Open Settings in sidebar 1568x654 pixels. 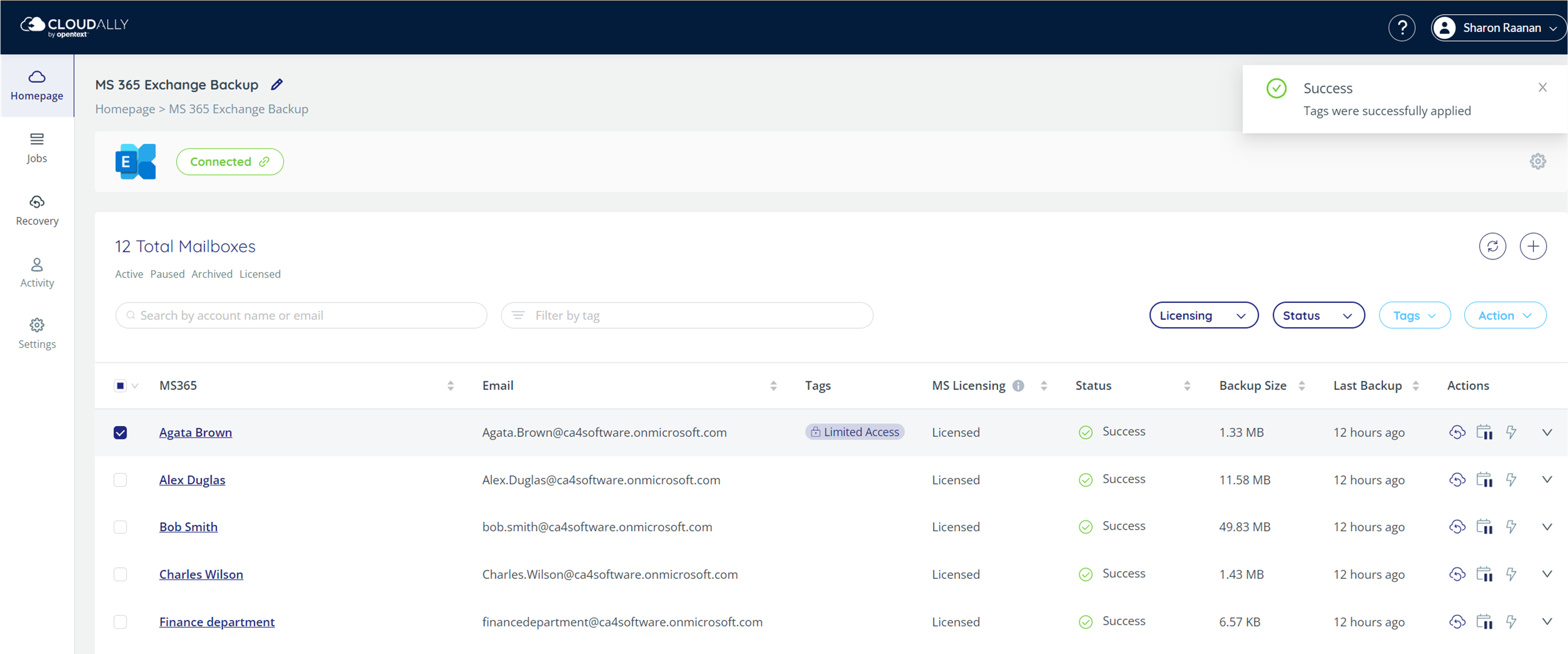(x=36, y=334)
